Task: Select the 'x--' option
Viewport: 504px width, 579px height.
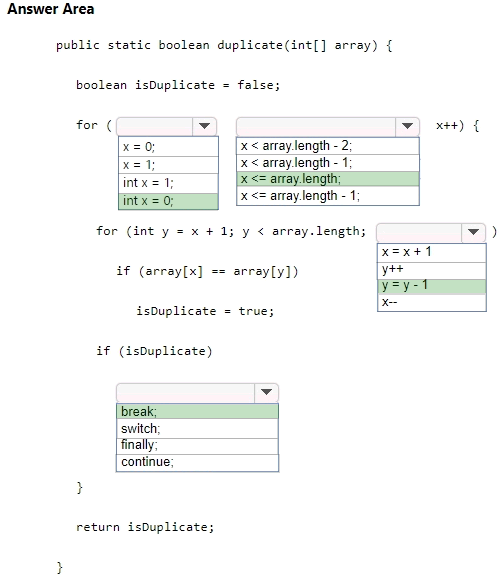Action: tap(432, 303)
